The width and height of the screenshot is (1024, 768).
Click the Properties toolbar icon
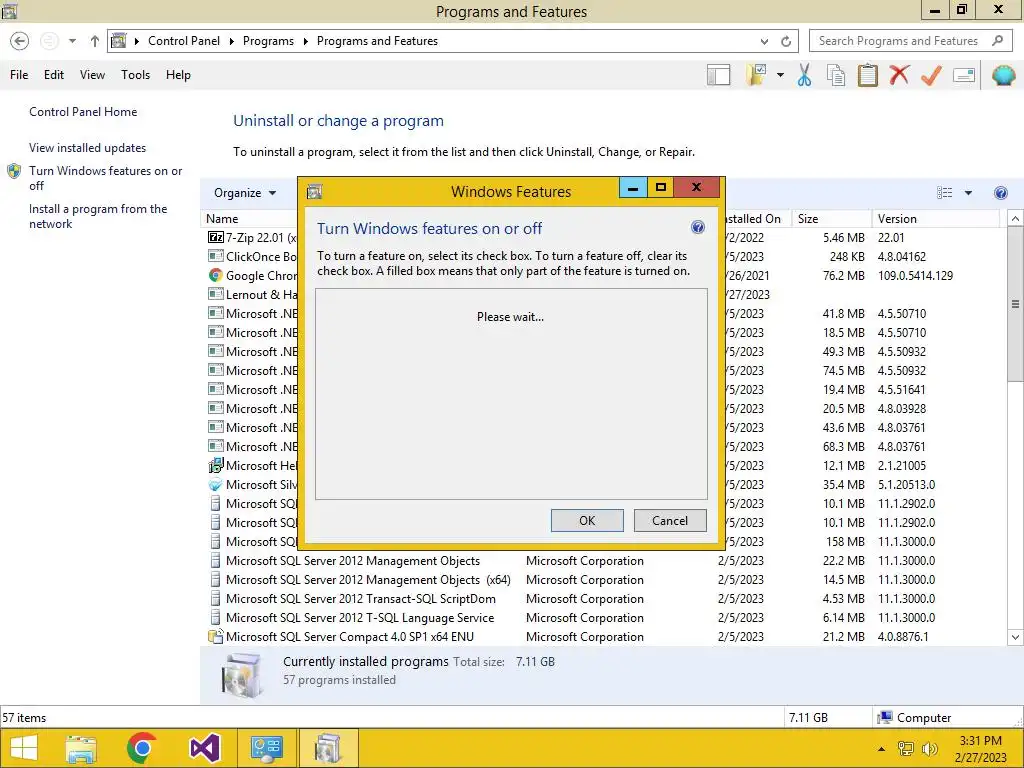pos(964,75)
